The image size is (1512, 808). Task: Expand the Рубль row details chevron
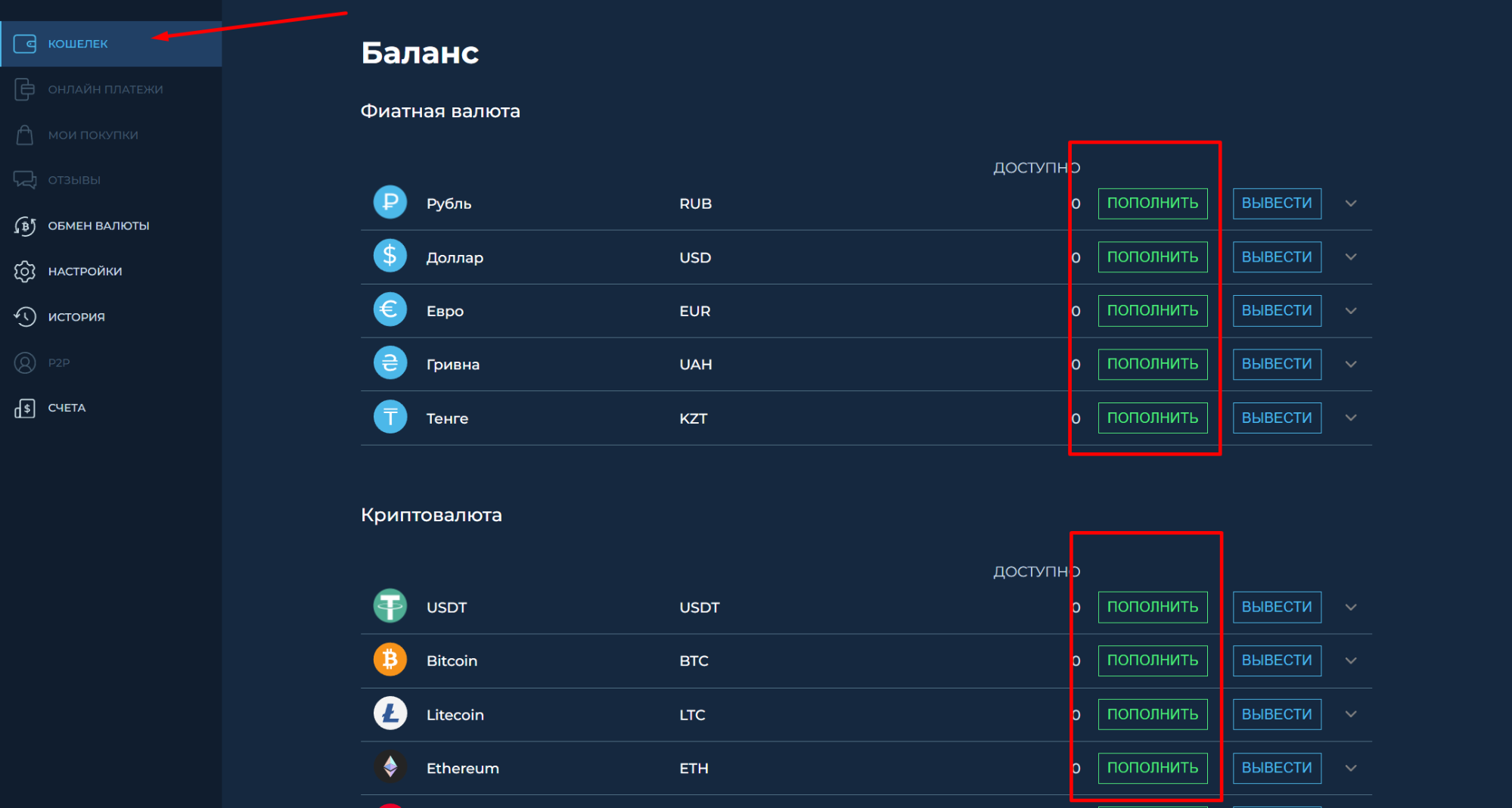tap(1351, 203)
